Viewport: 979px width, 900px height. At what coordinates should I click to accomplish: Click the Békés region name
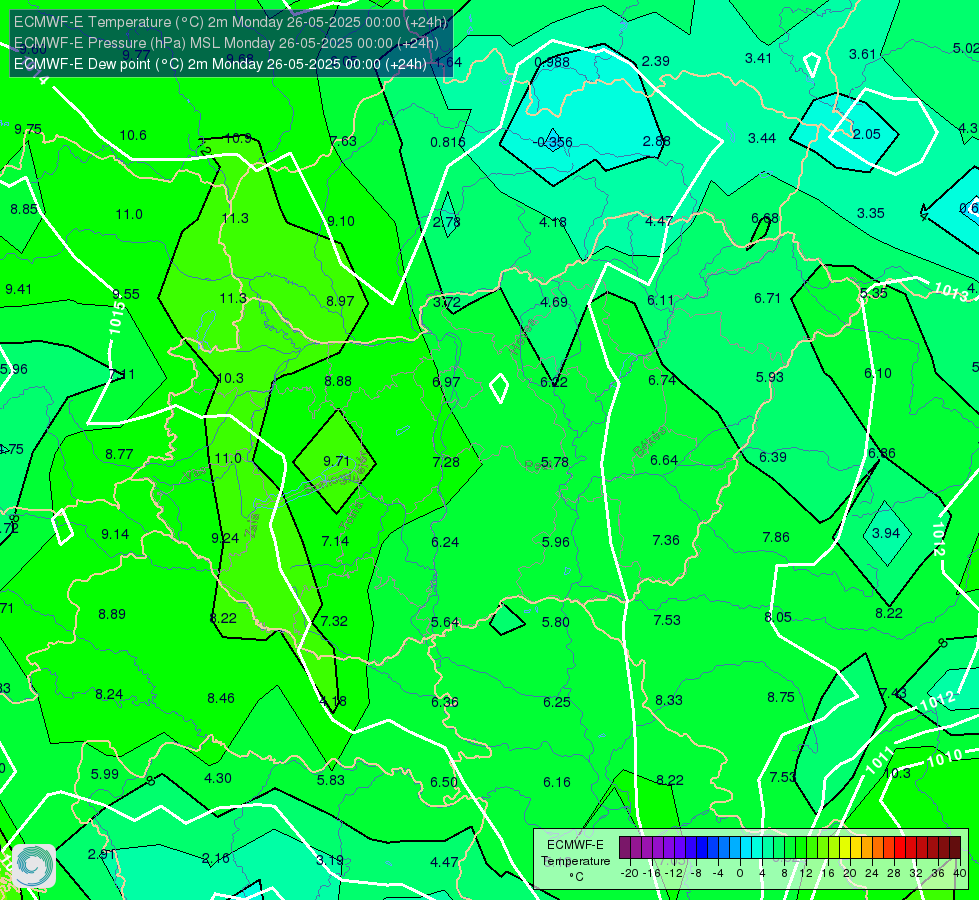(650, 442)
